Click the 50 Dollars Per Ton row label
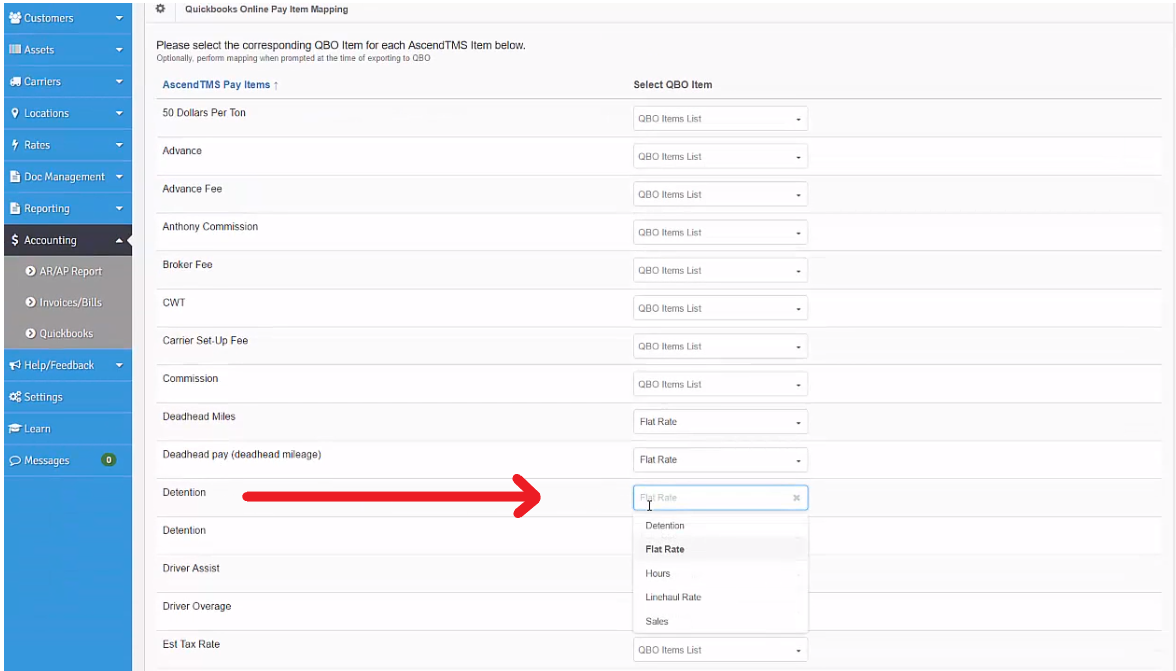 204,112
